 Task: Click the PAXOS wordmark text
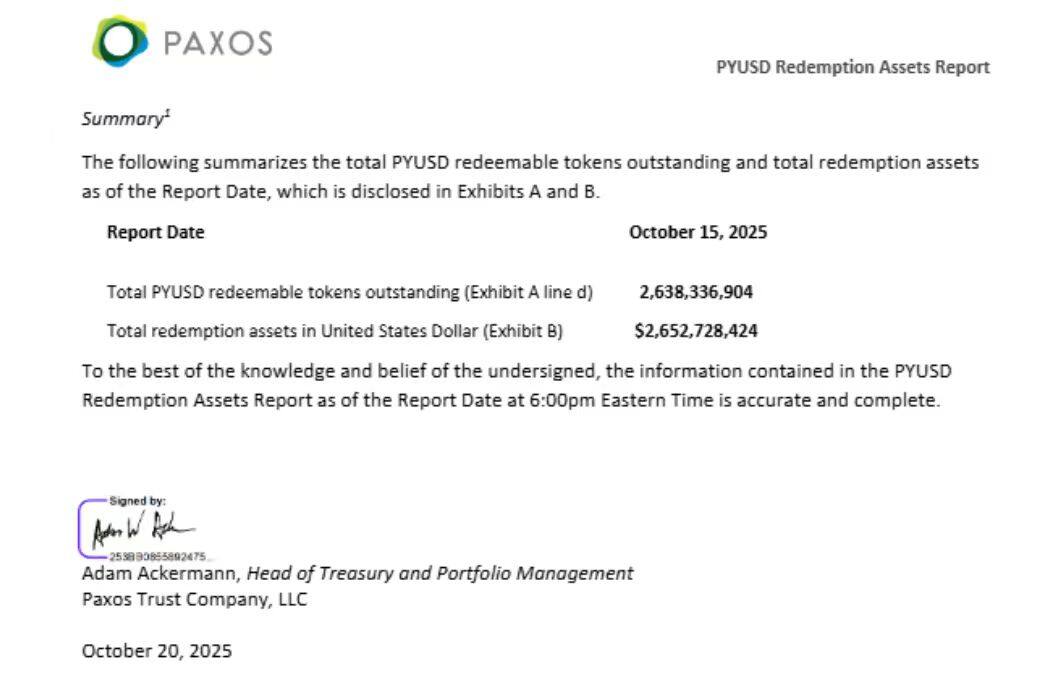coord(217,43)
